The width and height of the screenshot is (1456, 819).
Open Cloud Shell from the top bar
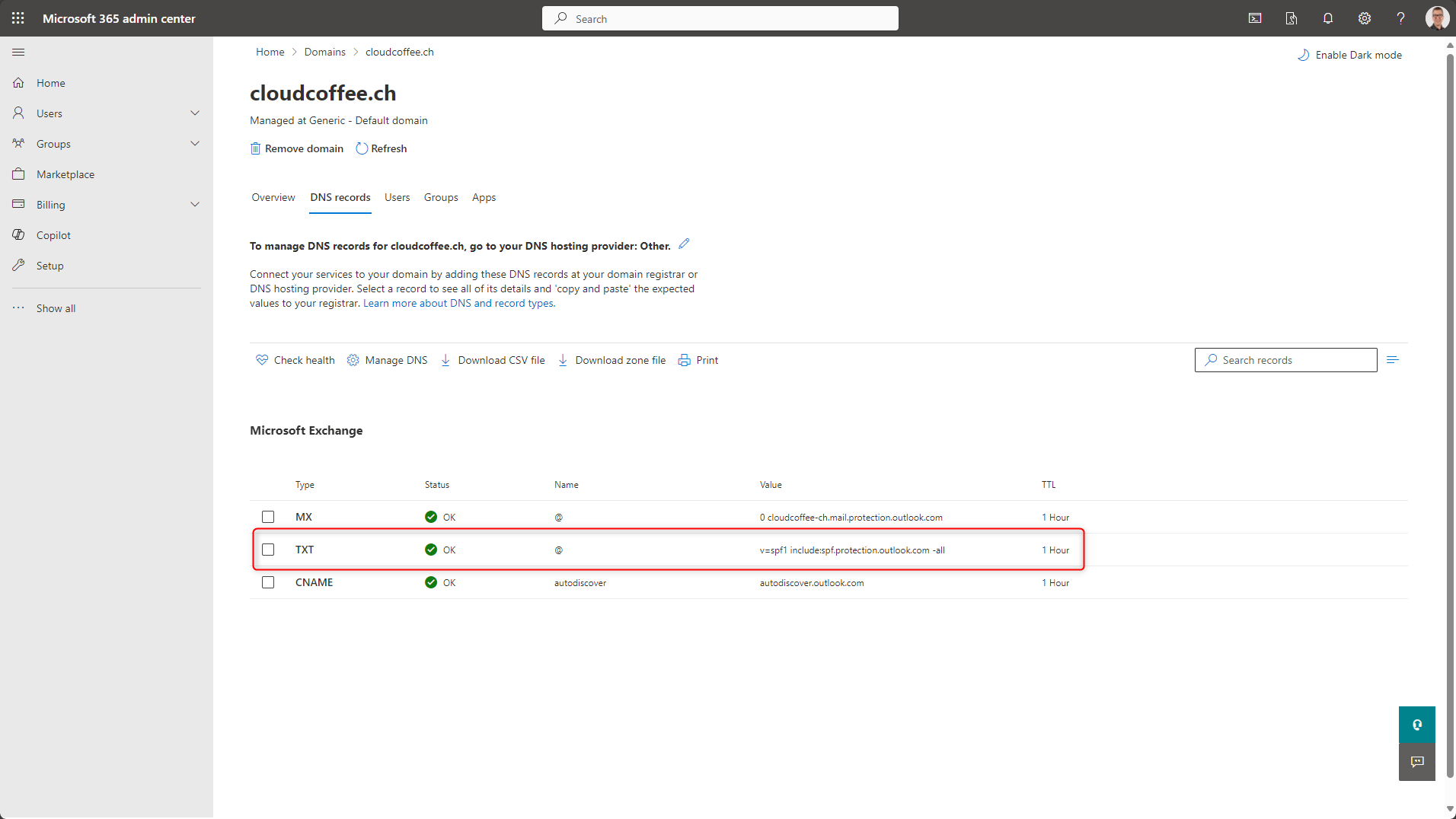(1255, 18)
